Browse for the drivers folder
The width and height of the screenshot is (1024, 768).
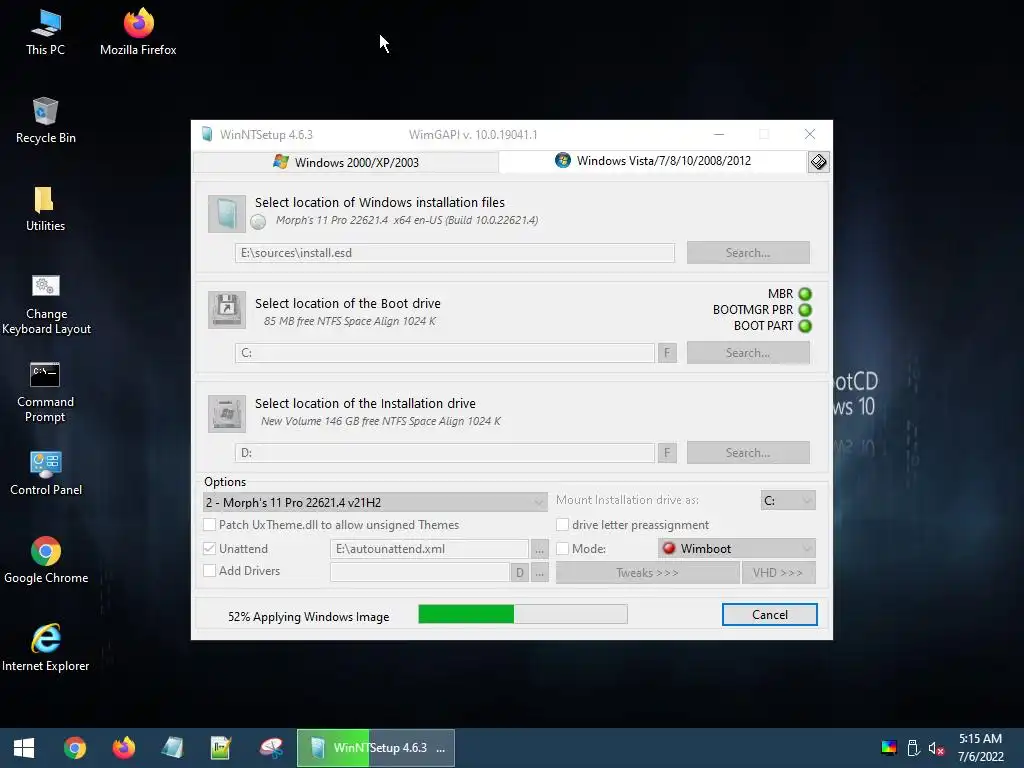539,573
